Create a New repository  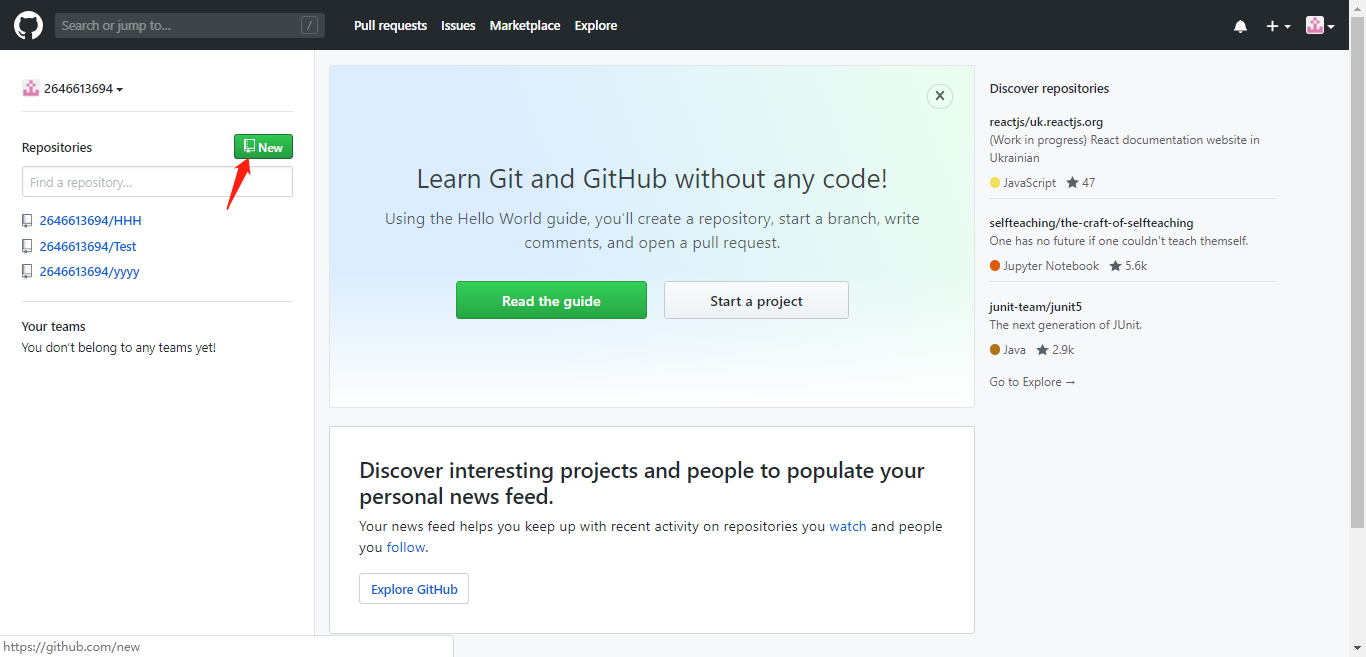click(x=263, y=147)
